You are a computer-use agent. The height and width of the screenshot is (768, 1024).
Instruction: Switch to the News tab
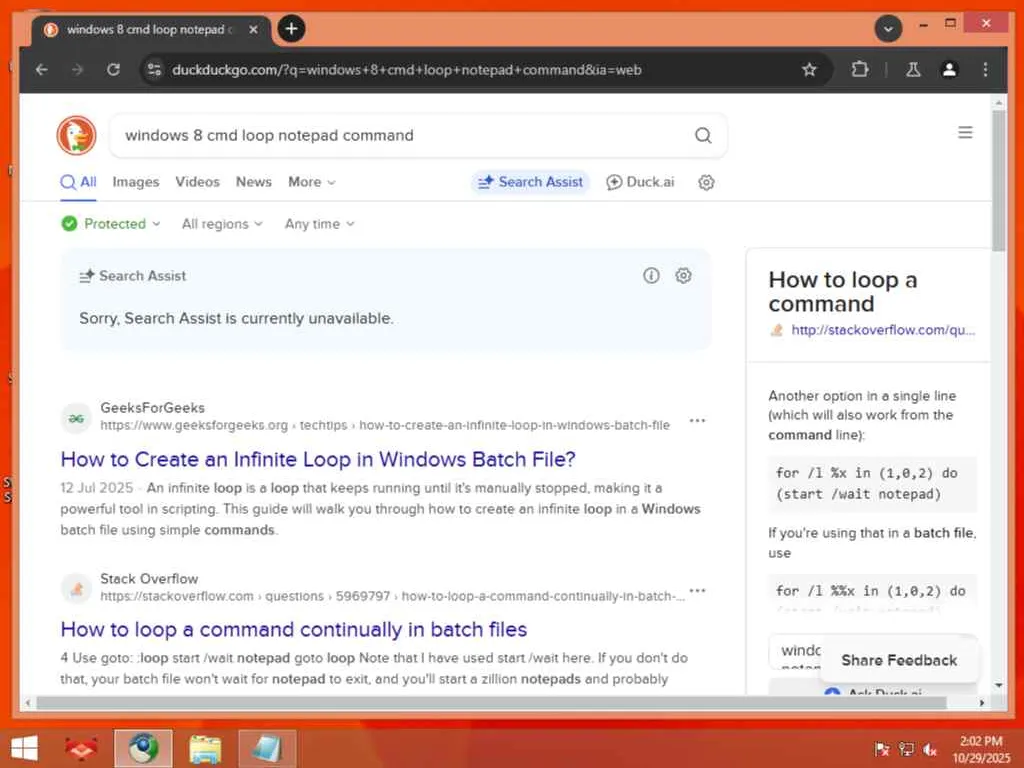pos(253,182)
